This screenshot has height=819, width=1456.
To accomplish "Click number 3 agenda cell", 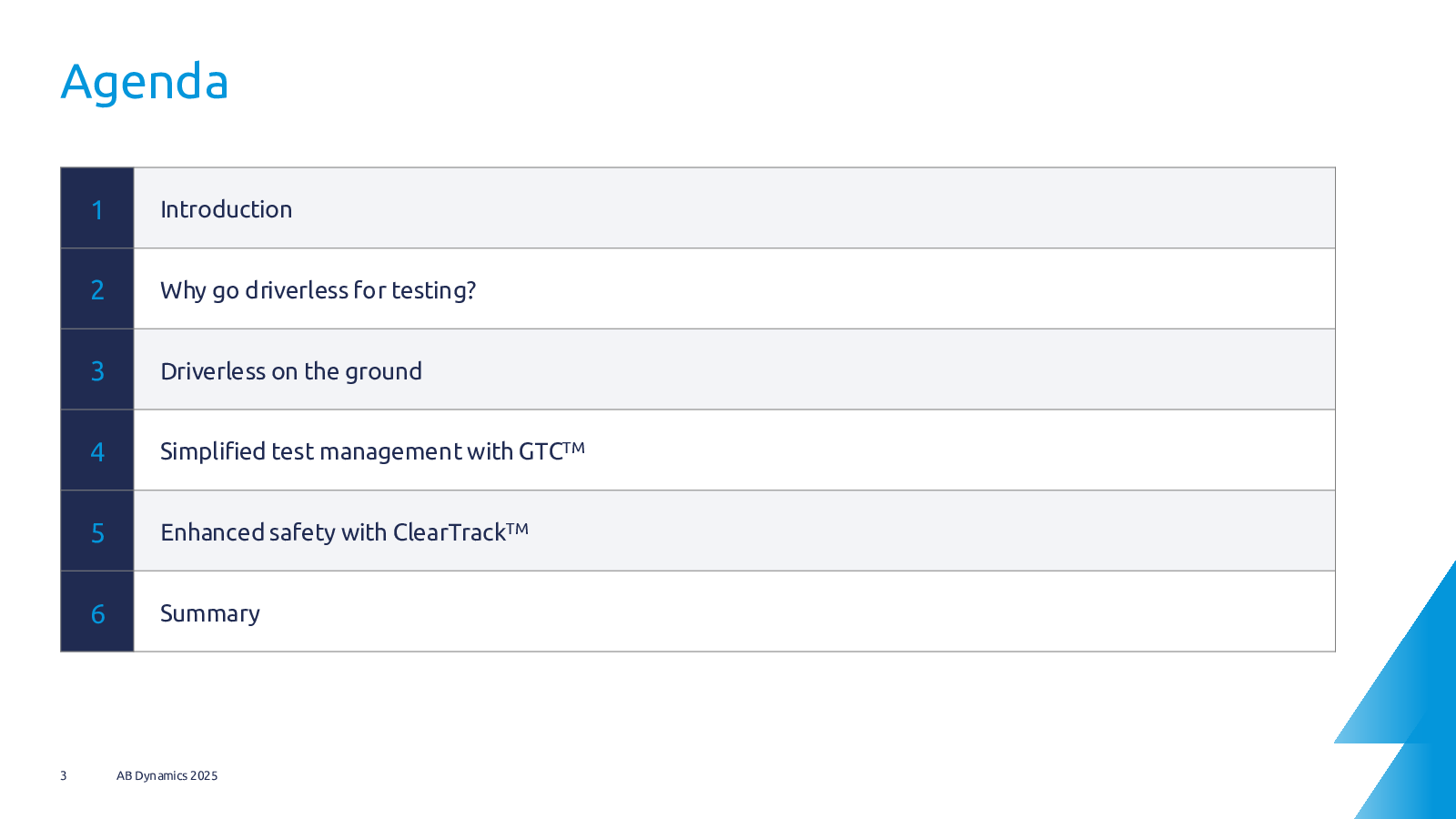I will 97,370.
